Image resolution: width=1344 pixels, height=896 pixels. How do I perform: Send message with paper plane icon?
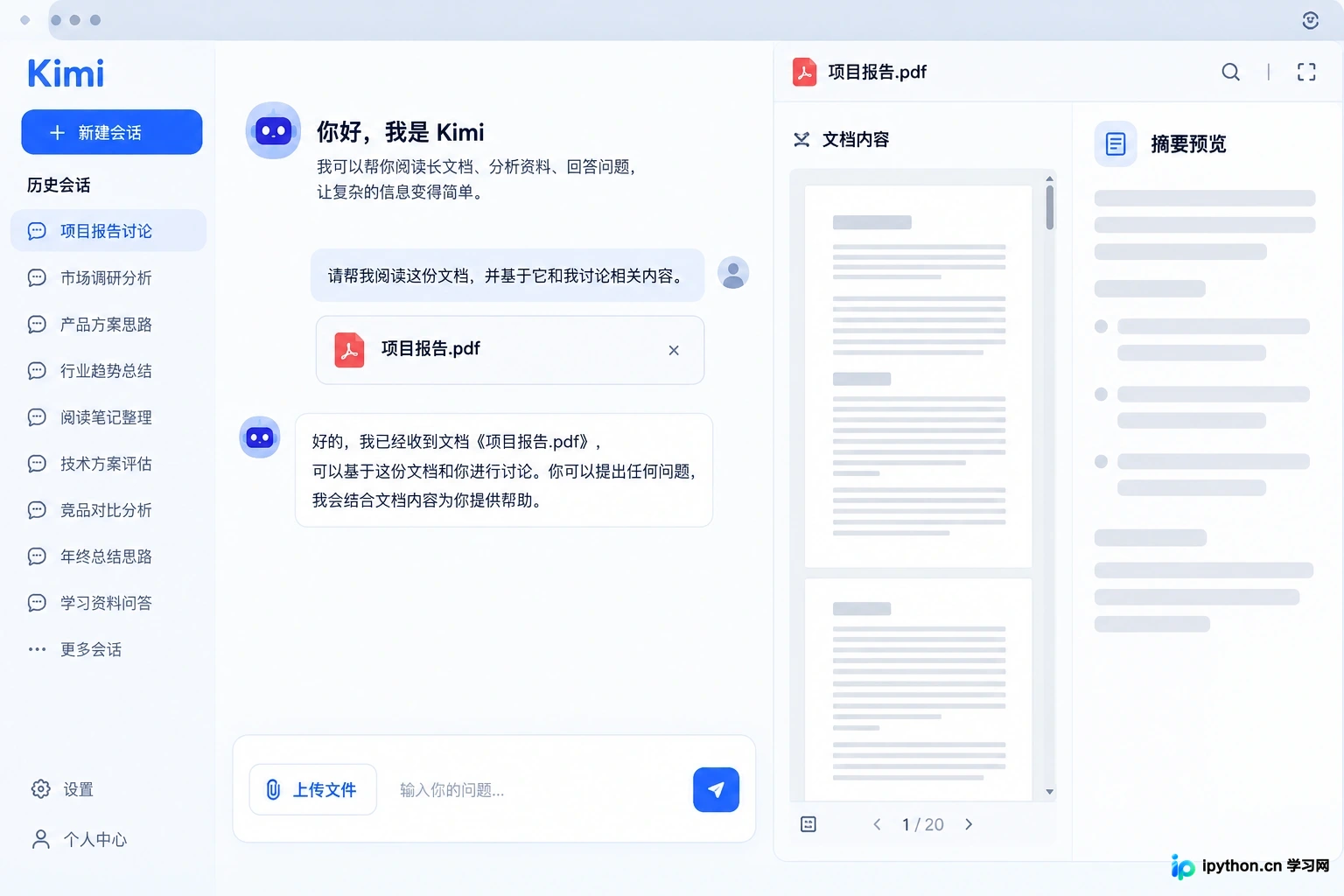point(716,789)
